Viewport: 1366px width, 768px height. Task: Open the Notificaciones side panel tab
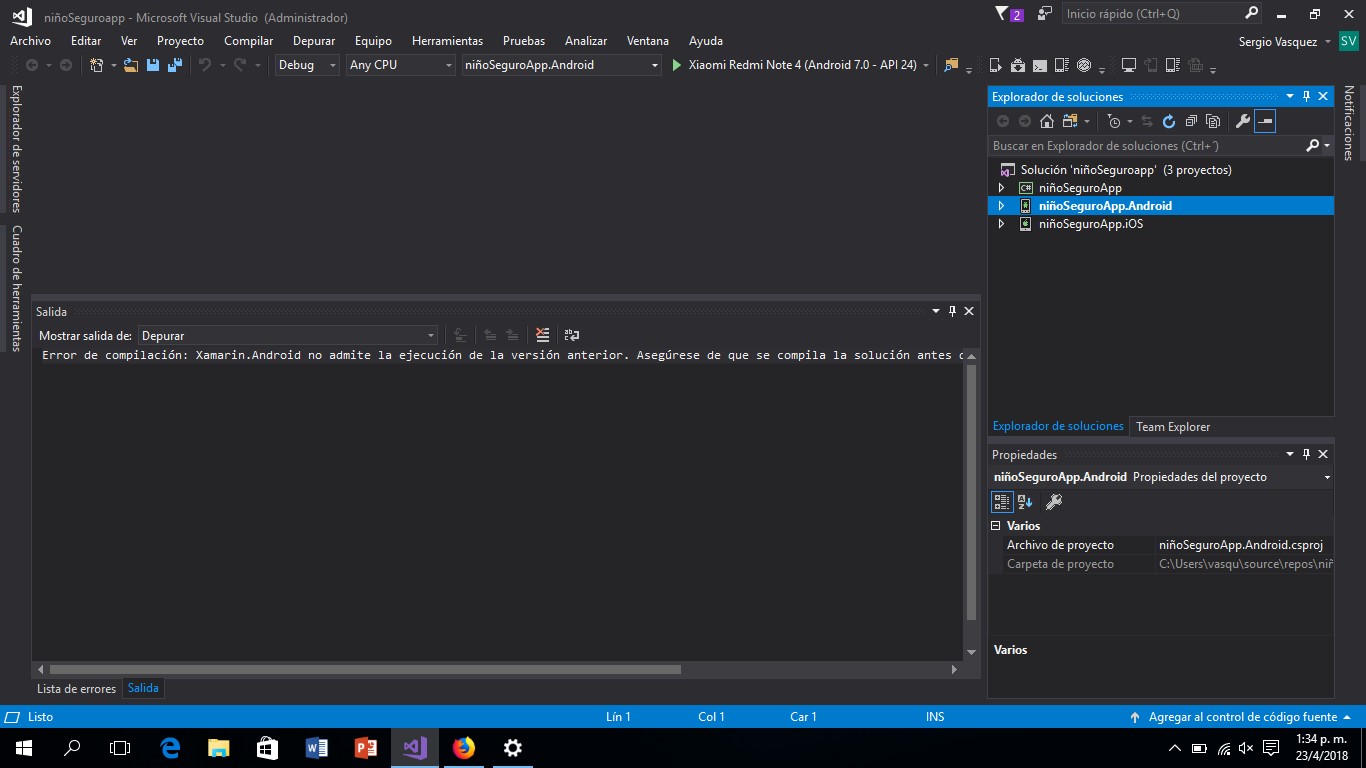(1348, 123)
